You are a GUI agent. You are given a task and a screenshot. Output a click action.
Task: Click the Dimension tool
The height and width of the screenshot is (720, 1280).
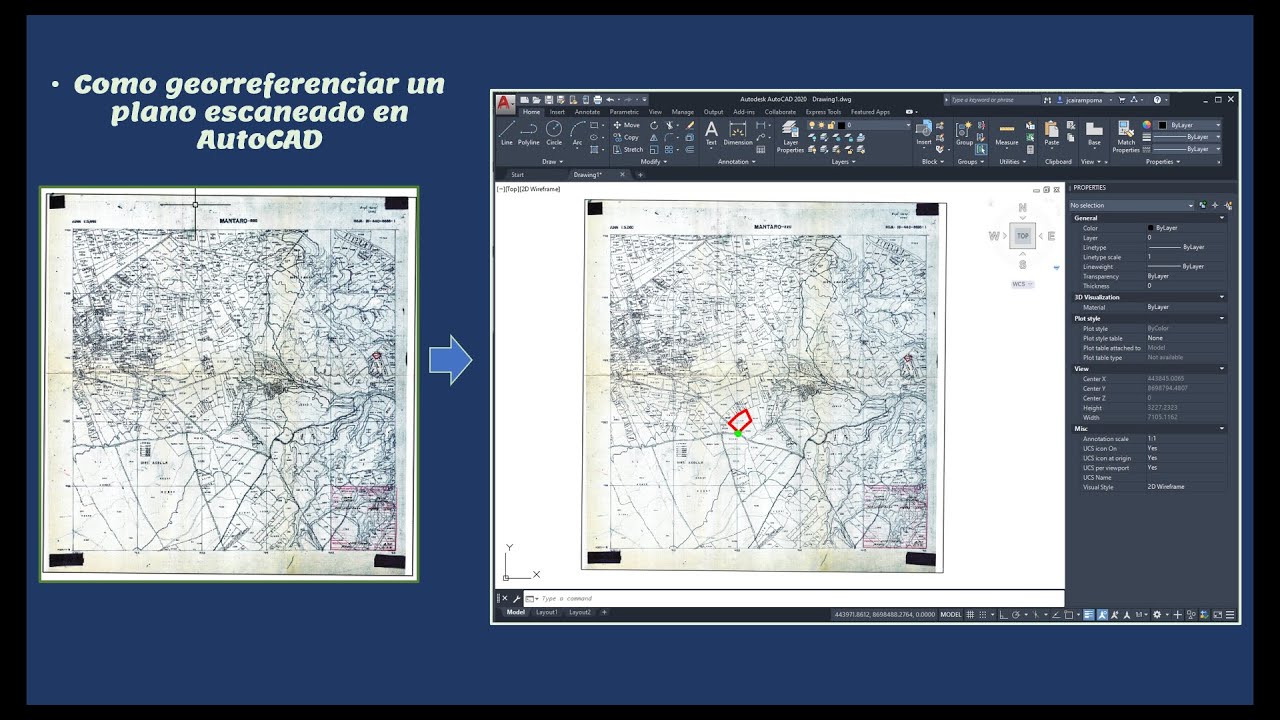point(738,132)
